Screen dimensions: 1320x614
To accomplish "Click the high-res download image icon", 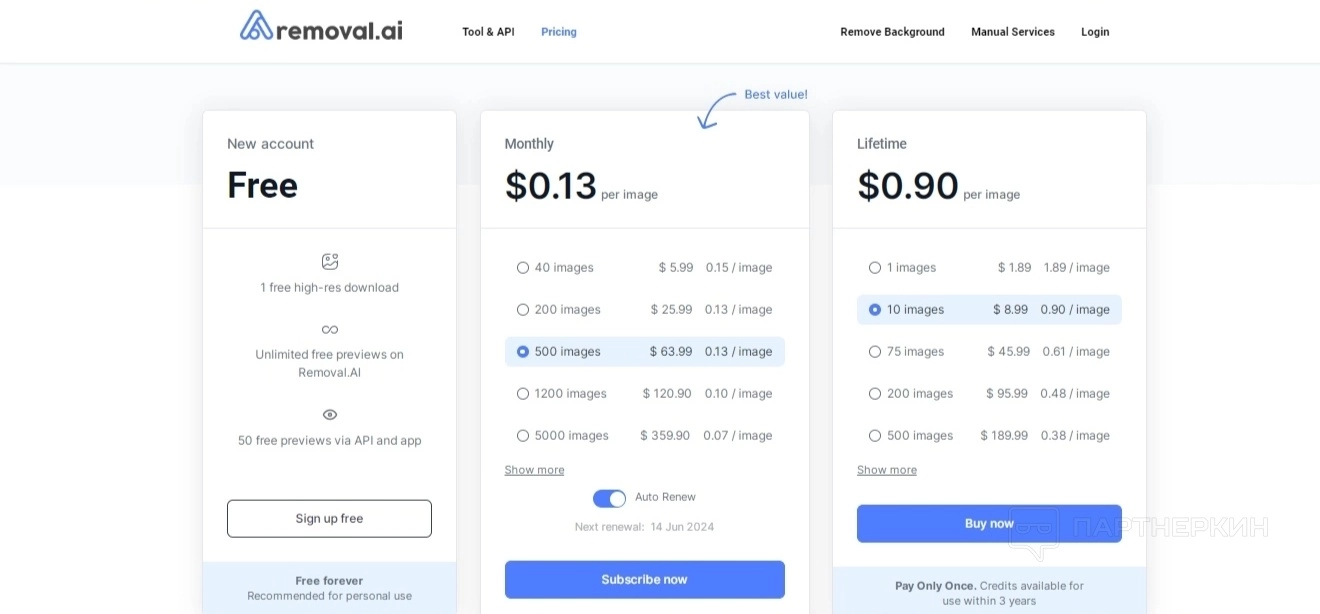I will pos(330,261).
